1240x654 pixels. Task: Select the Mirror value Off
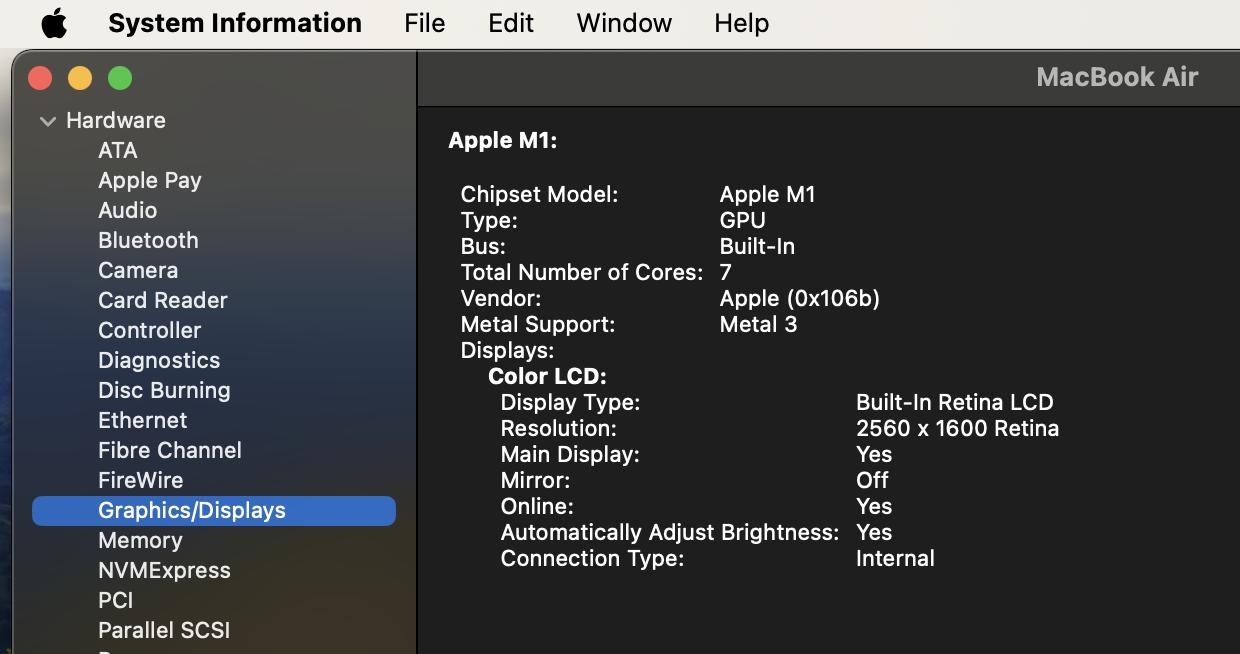coord(872,480)
